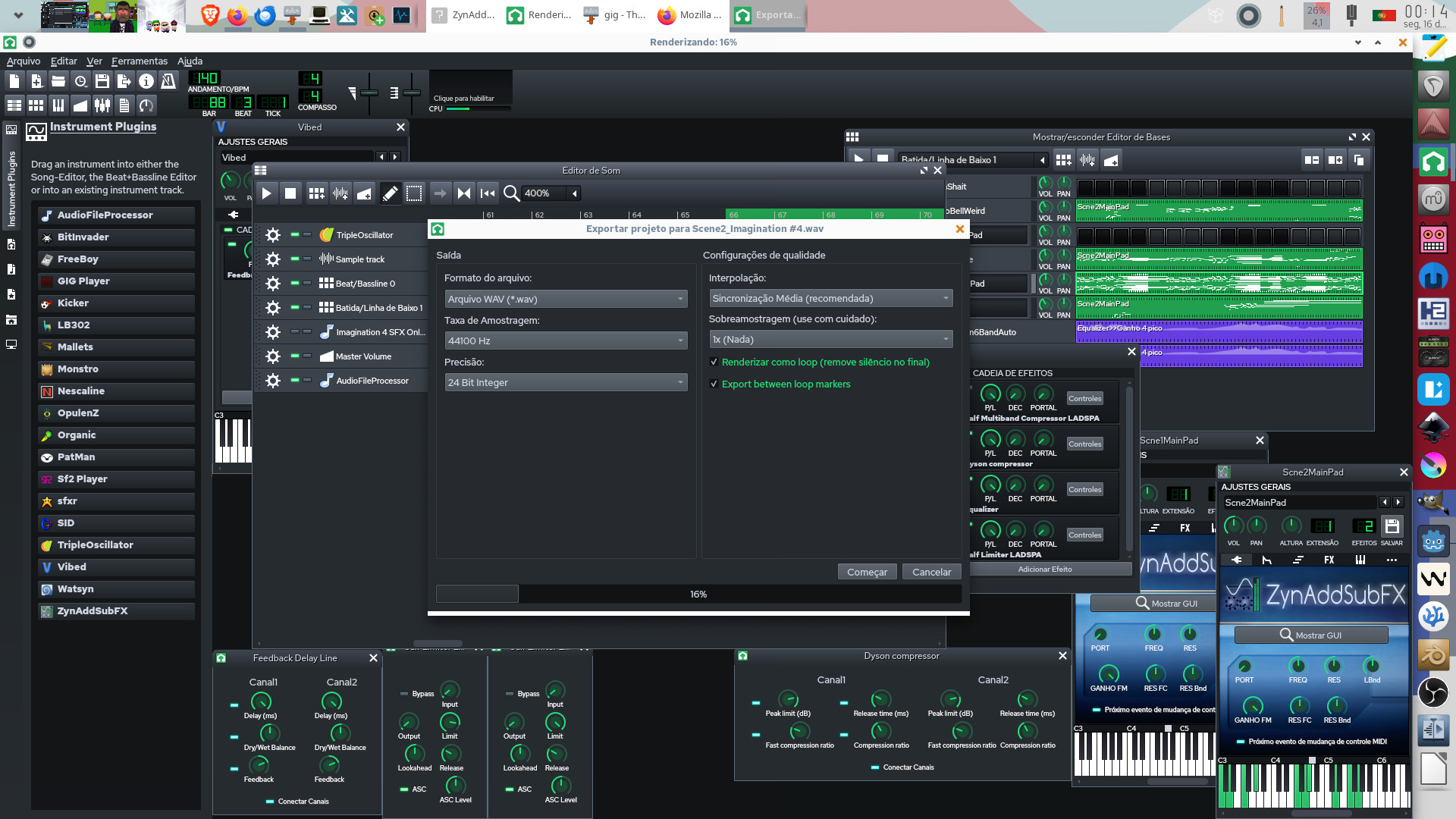Open the Arquivo menu

[24, 61]
